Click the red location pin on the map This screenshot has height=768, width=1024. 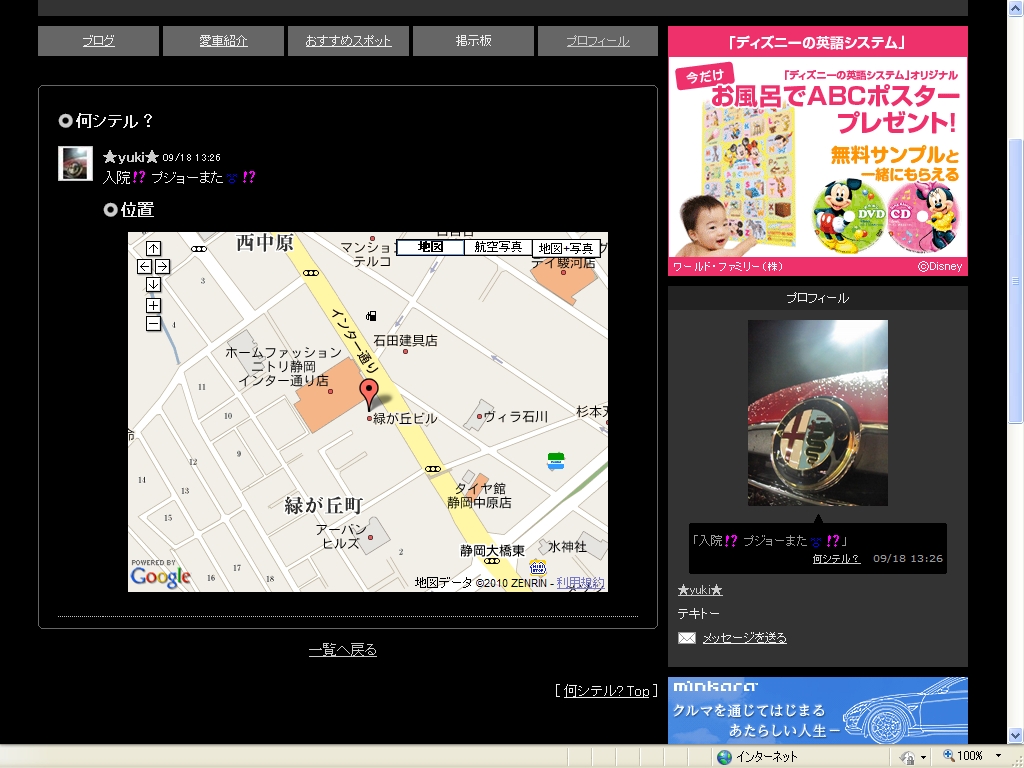[369, 393]
